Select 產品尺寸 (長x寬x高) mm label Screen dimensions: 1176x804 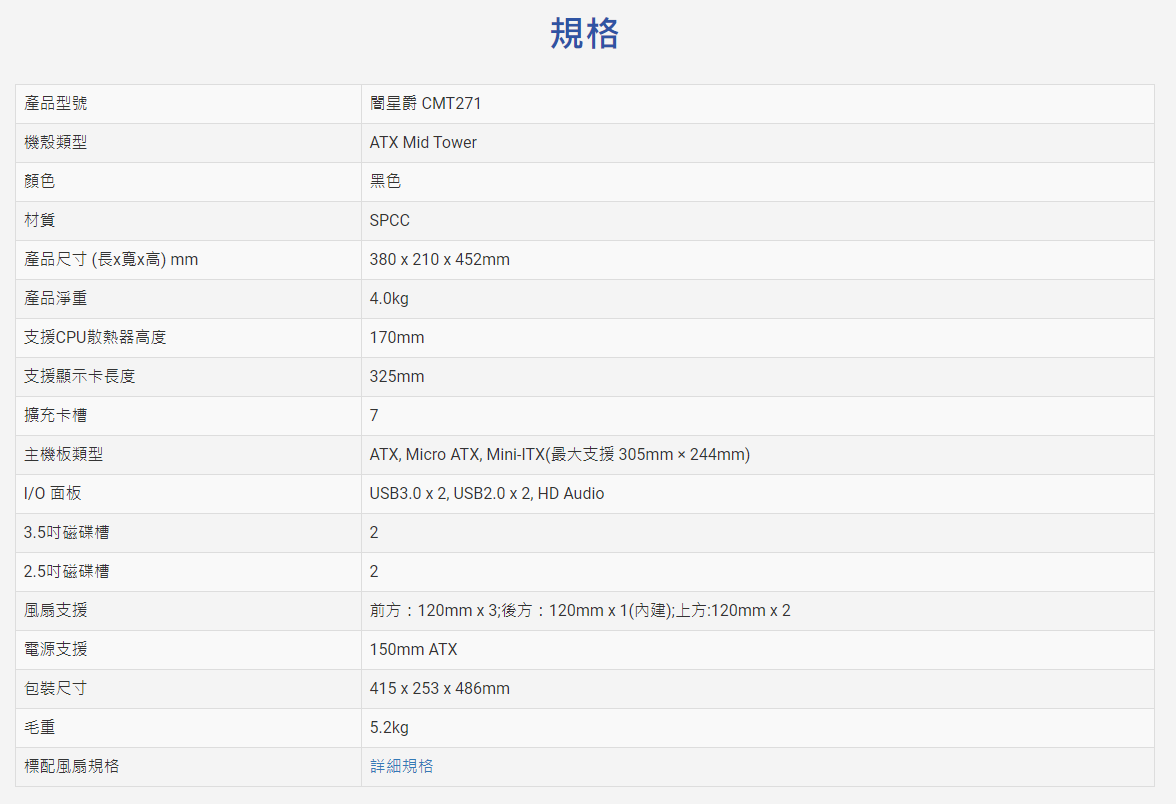(x=111, y=260)
